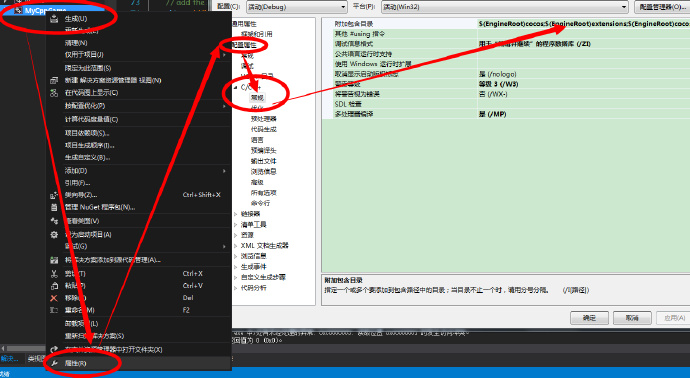Click the paste icon beside Ctrl+V entry
Screen dimensions: 690x378
tap(54, 286)
